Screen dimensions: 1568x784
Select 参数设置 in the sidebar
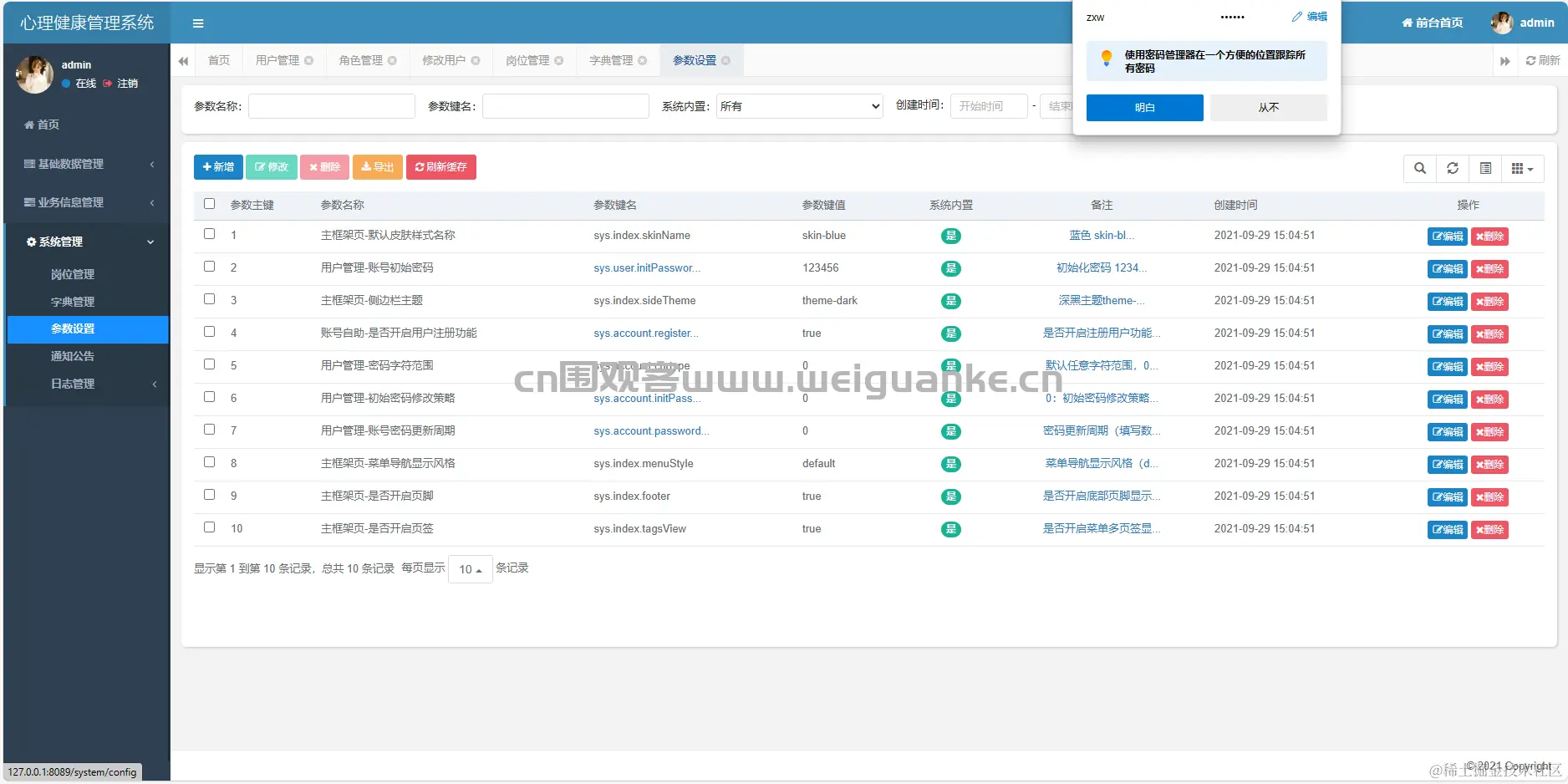coord(87,329)
